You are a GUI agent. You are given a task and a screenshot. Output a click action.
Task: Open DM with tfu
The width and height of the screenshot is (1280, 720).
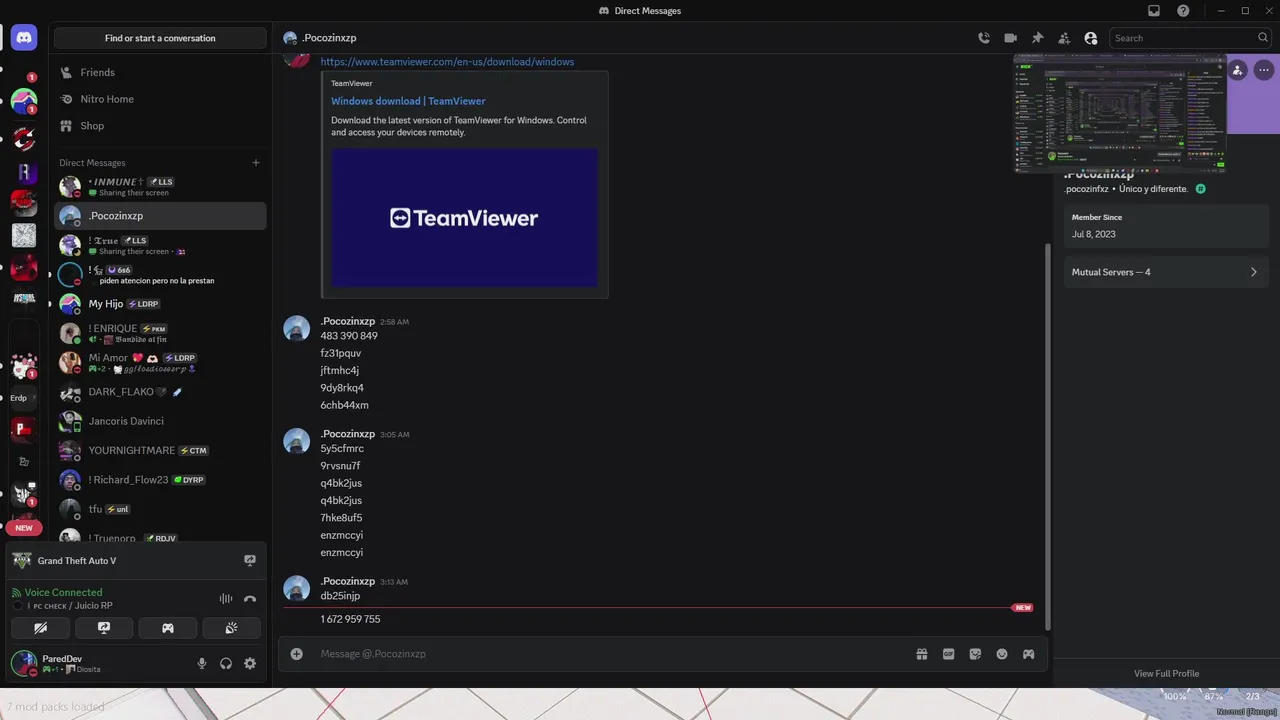pos(160,509)
